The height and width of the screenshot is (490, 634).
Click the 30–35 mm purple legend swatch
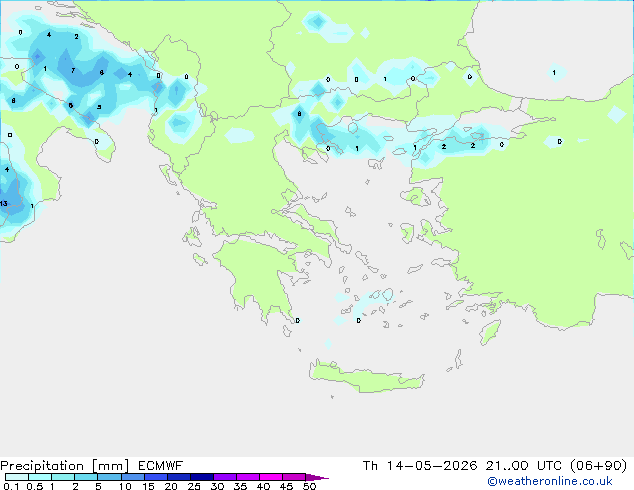(x=225, y=477)
